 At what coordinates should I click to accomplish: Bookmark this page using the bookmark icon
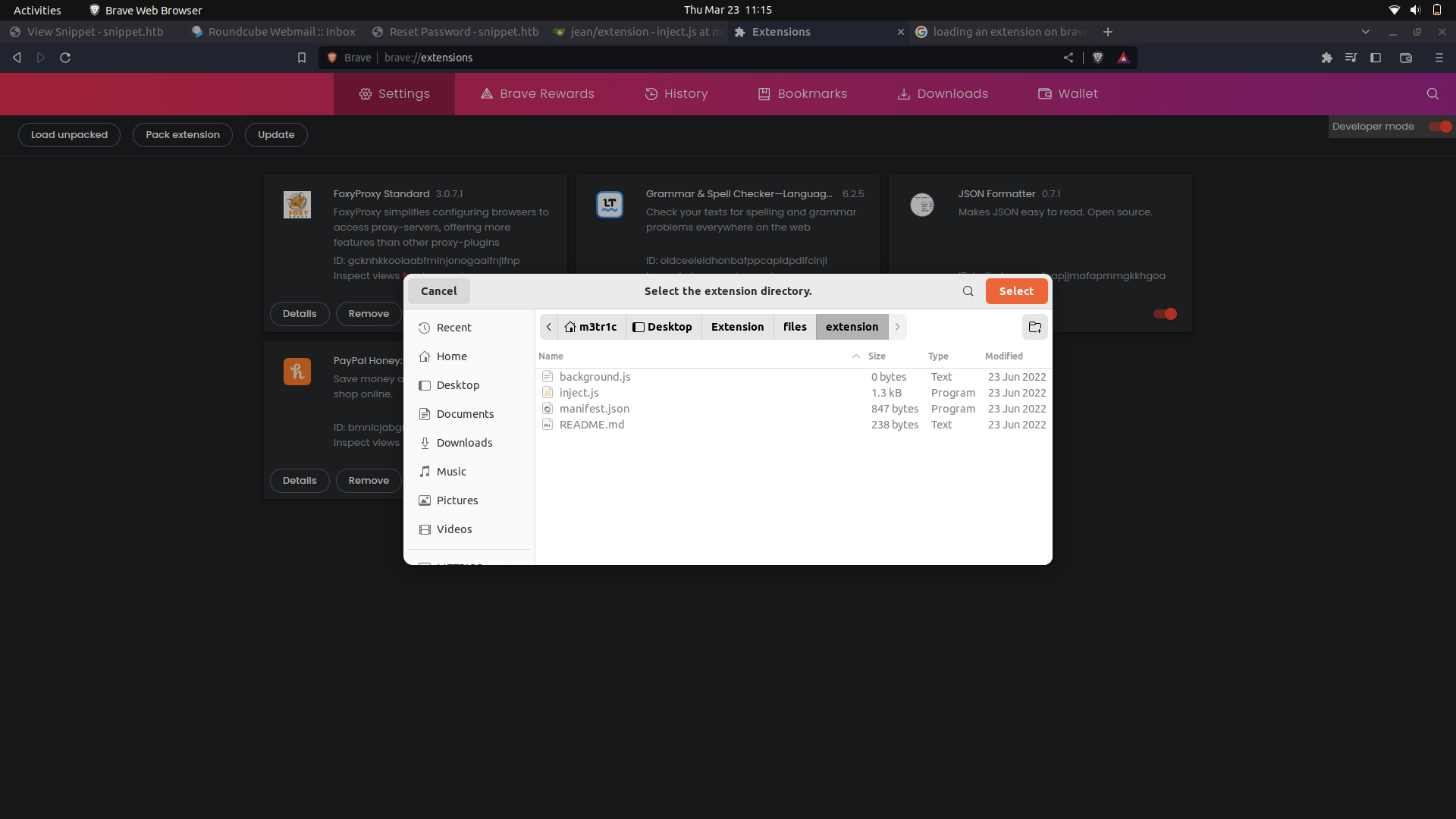302,58
